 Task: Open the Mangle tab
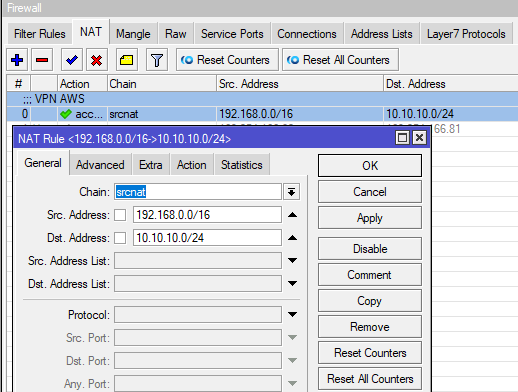click(x=133, y=34)
